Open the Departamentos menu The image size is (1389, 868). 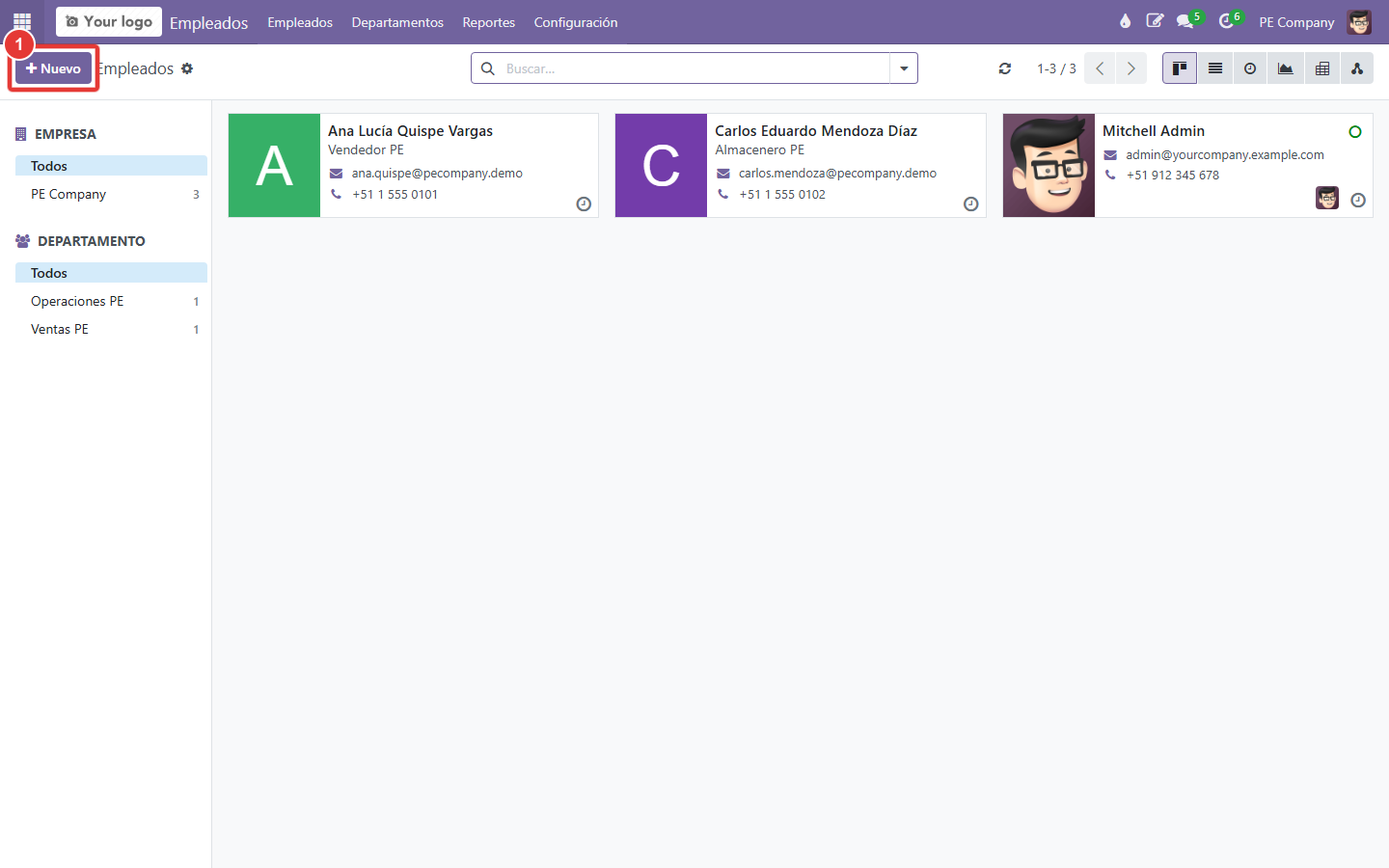pyautogui.click(x=397, y=22)
